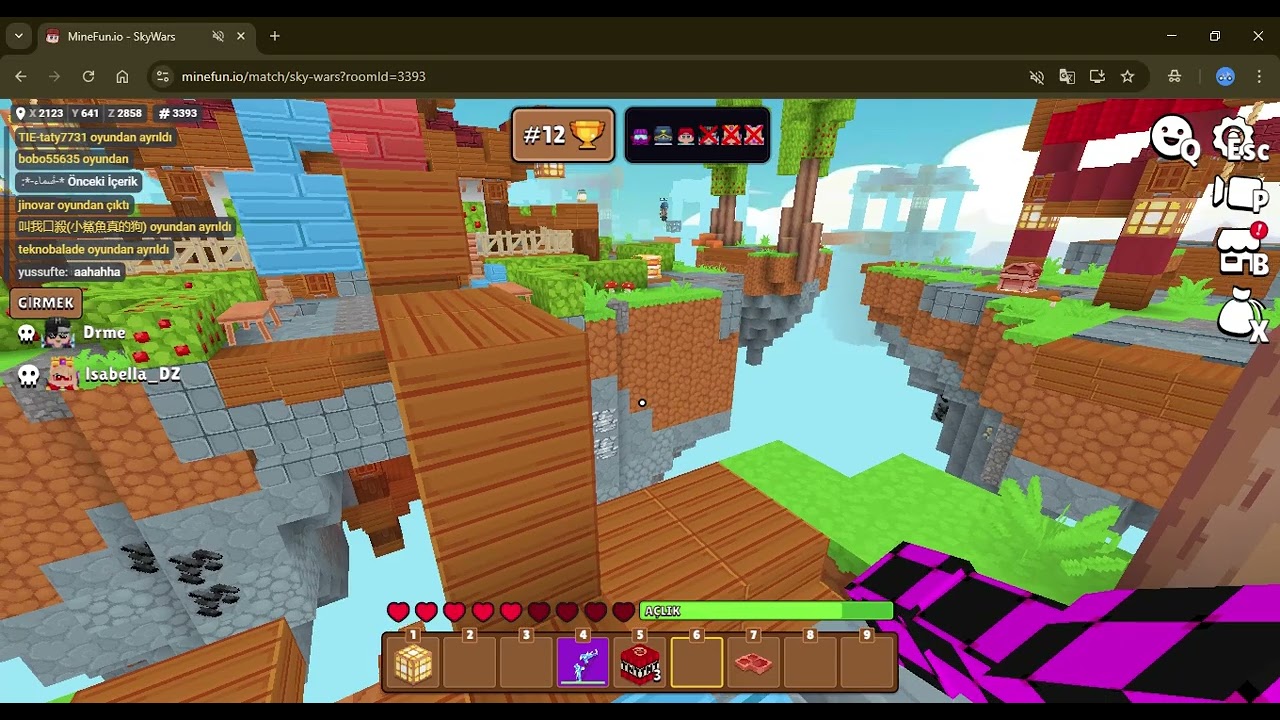Viewport: 1280px width, 720px height.
Task: Click the row of health hearts
Action: (511, 611)
